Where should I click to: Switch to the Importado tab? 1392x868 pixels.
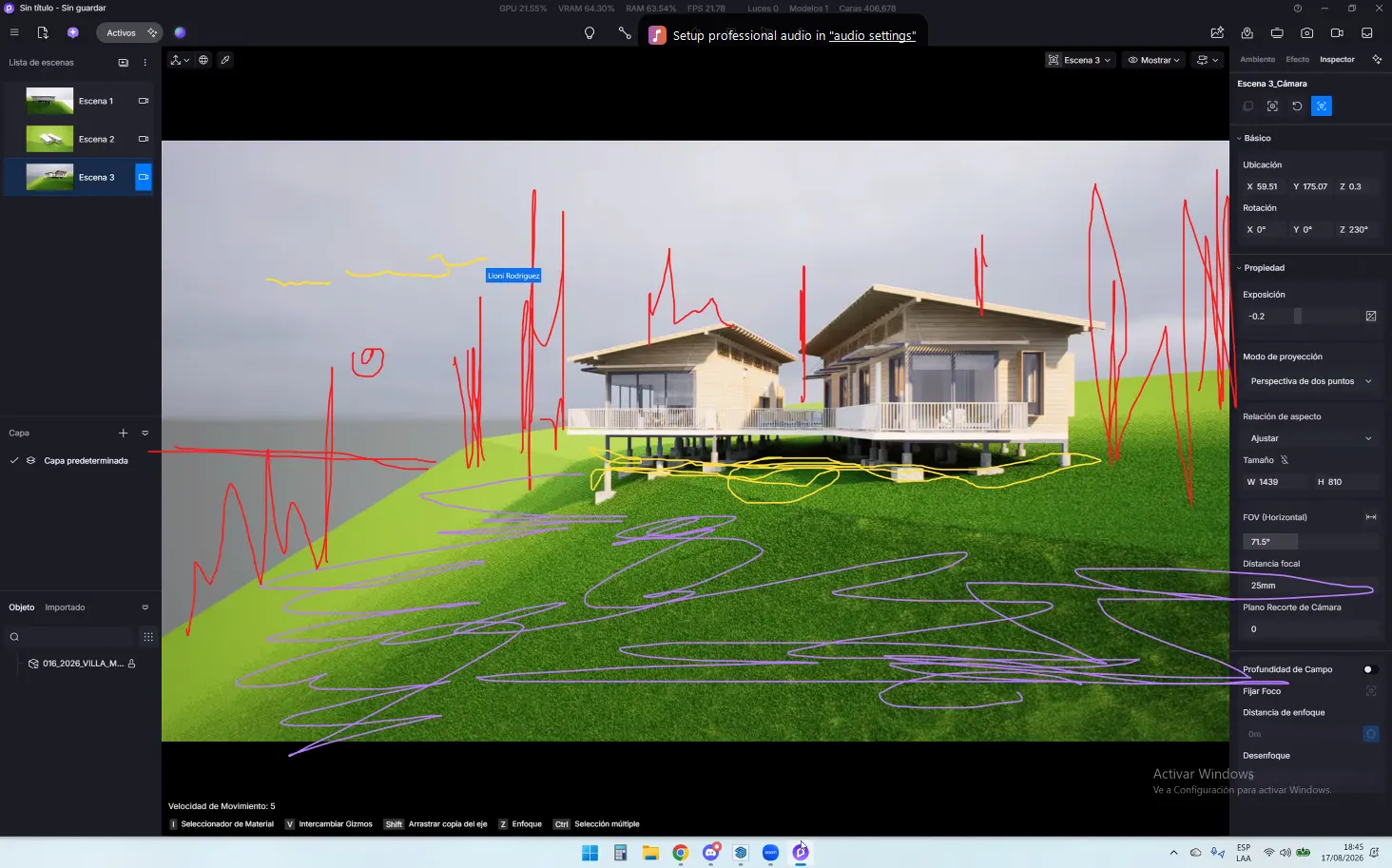click(65, 608)
